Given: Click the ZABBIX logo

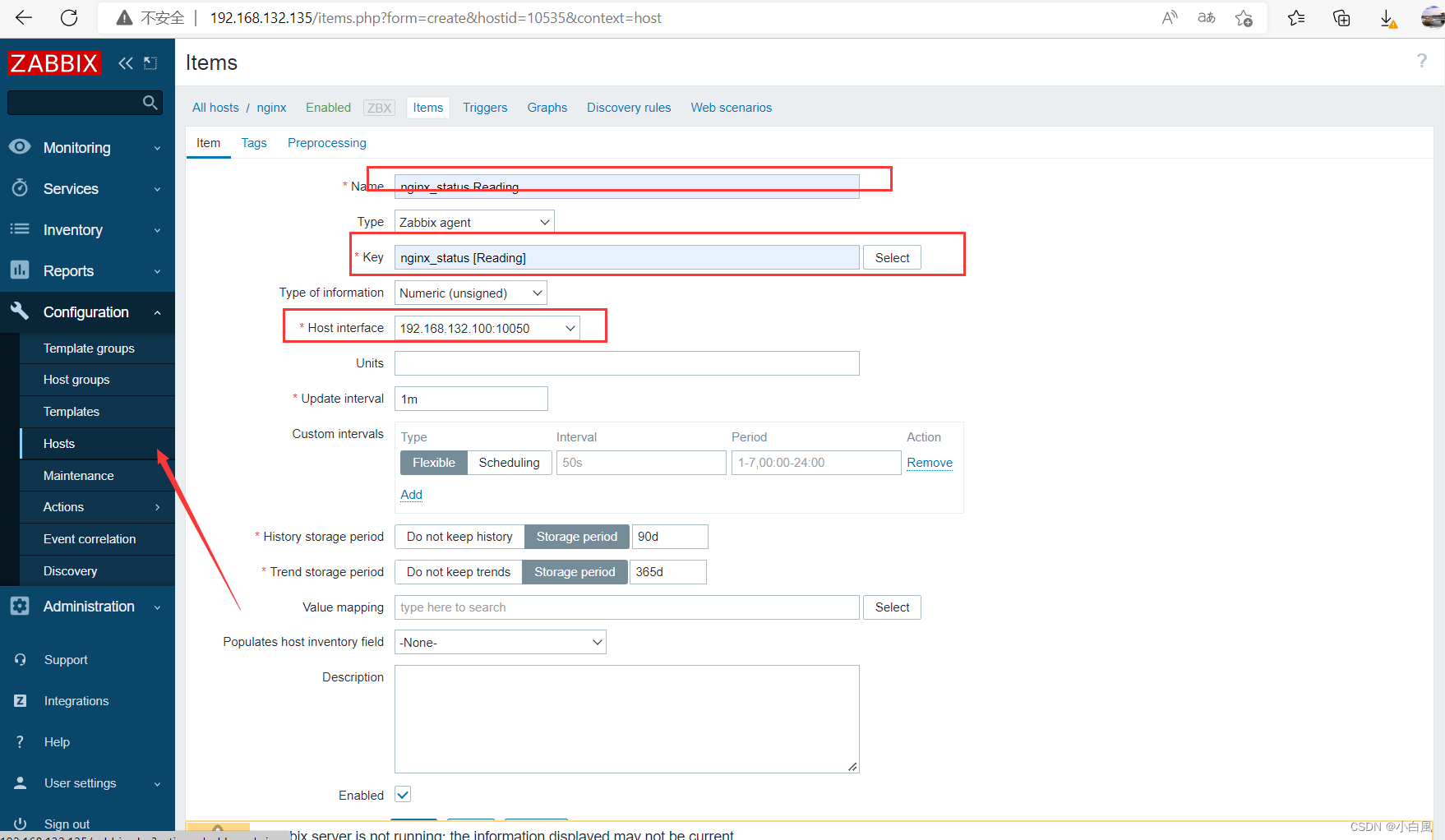Looking at the screenshot, I should pos(54,62).
